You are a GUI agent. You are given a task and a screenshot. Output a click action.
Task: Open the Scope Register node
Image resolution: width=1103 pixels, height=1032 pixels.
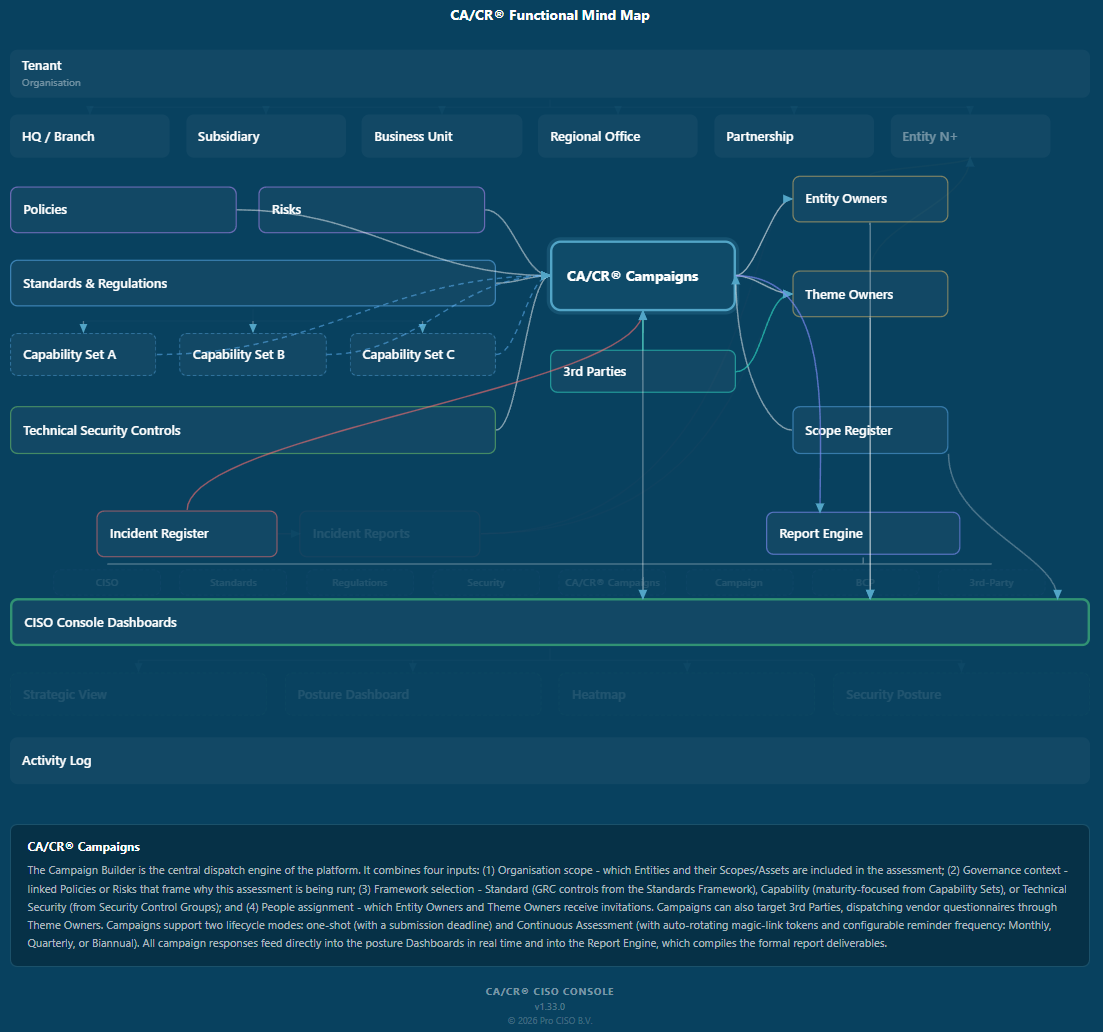[870, 430]
